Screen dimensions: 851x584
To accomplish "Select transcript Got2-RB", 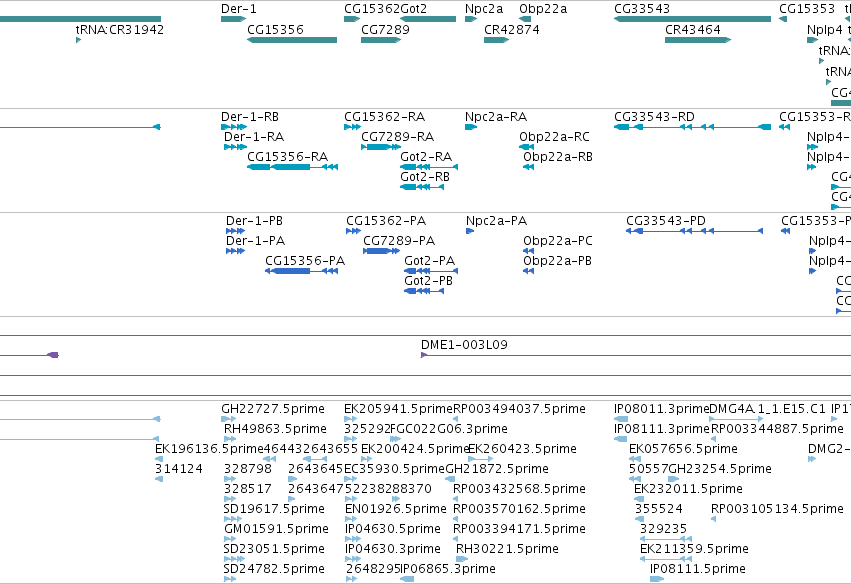I will pos(422,187).
